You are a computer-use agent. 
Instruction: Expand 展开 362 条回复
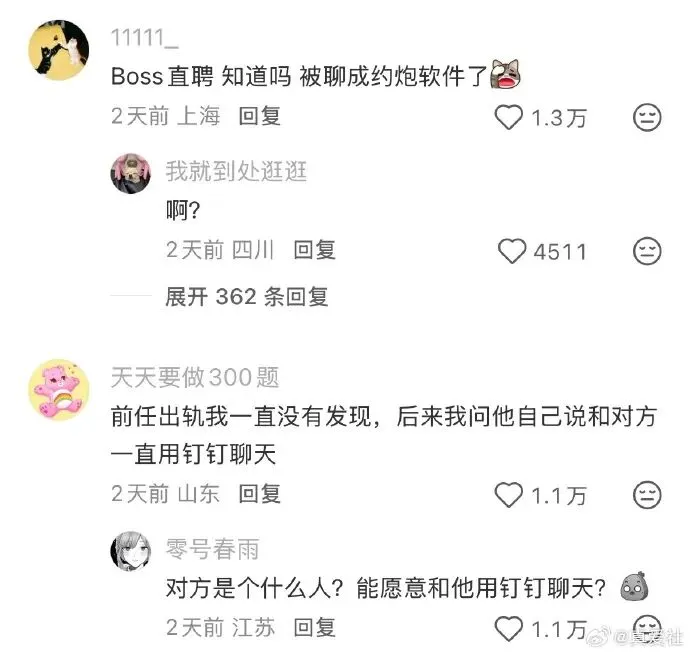click(247, 296)
